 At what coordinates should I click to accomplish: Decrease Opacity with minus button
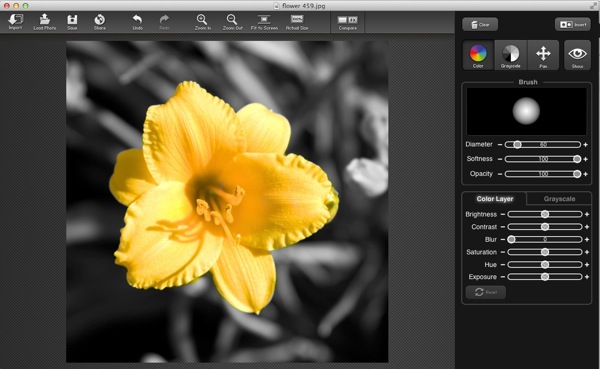(500, 174)
